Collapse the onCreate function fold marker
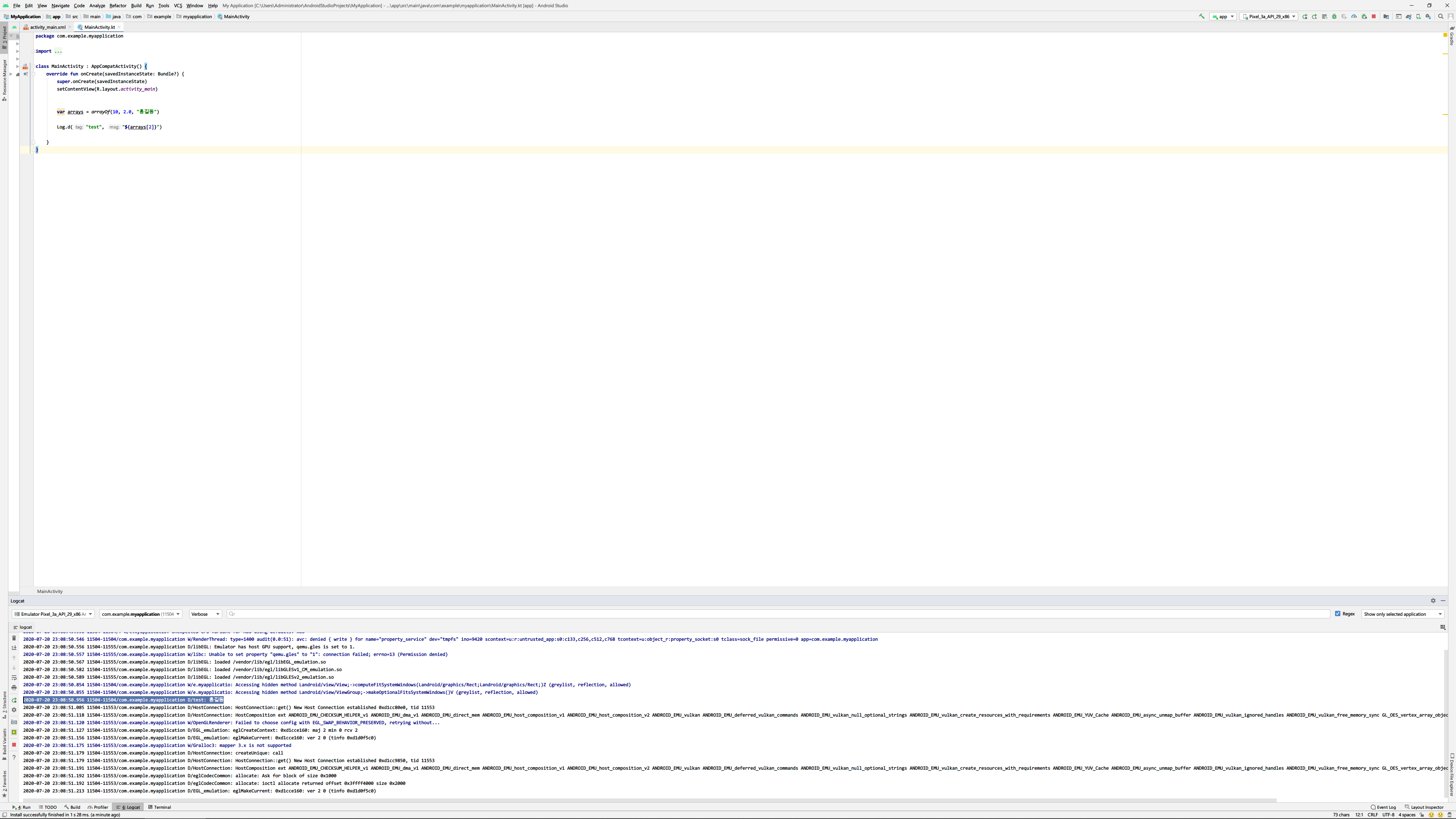The image size is (1456, 819). 33,74
